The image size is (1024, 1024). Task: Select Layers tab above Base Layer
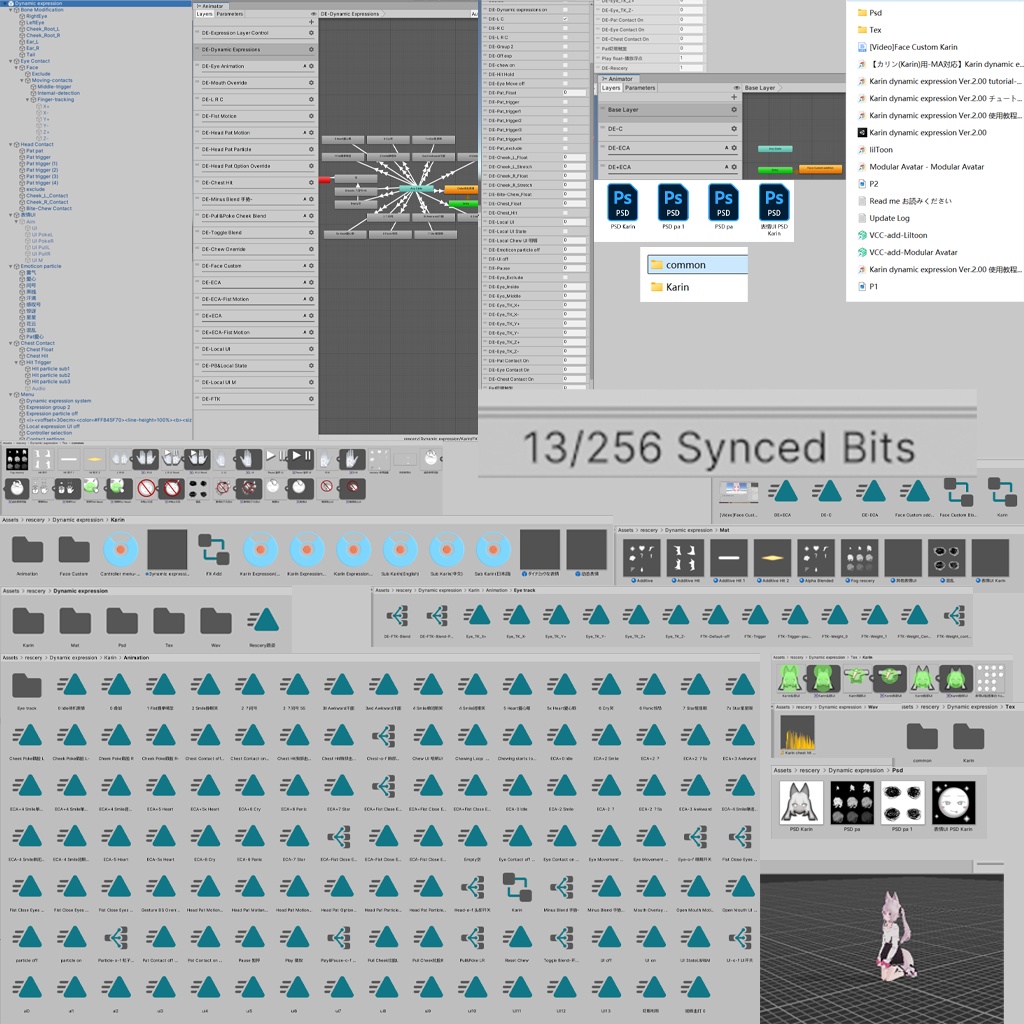[x=611, y=88]
